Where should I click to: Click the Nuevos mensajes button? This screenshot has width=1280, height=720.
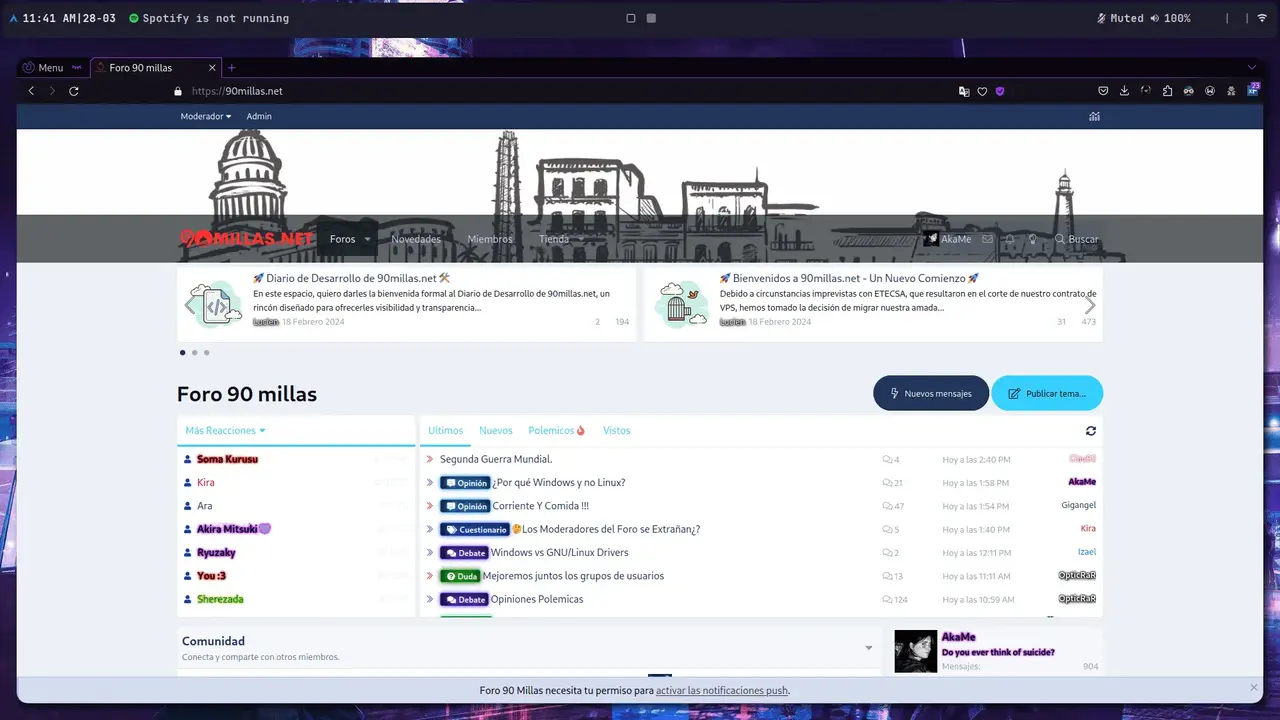coord(931,393)
